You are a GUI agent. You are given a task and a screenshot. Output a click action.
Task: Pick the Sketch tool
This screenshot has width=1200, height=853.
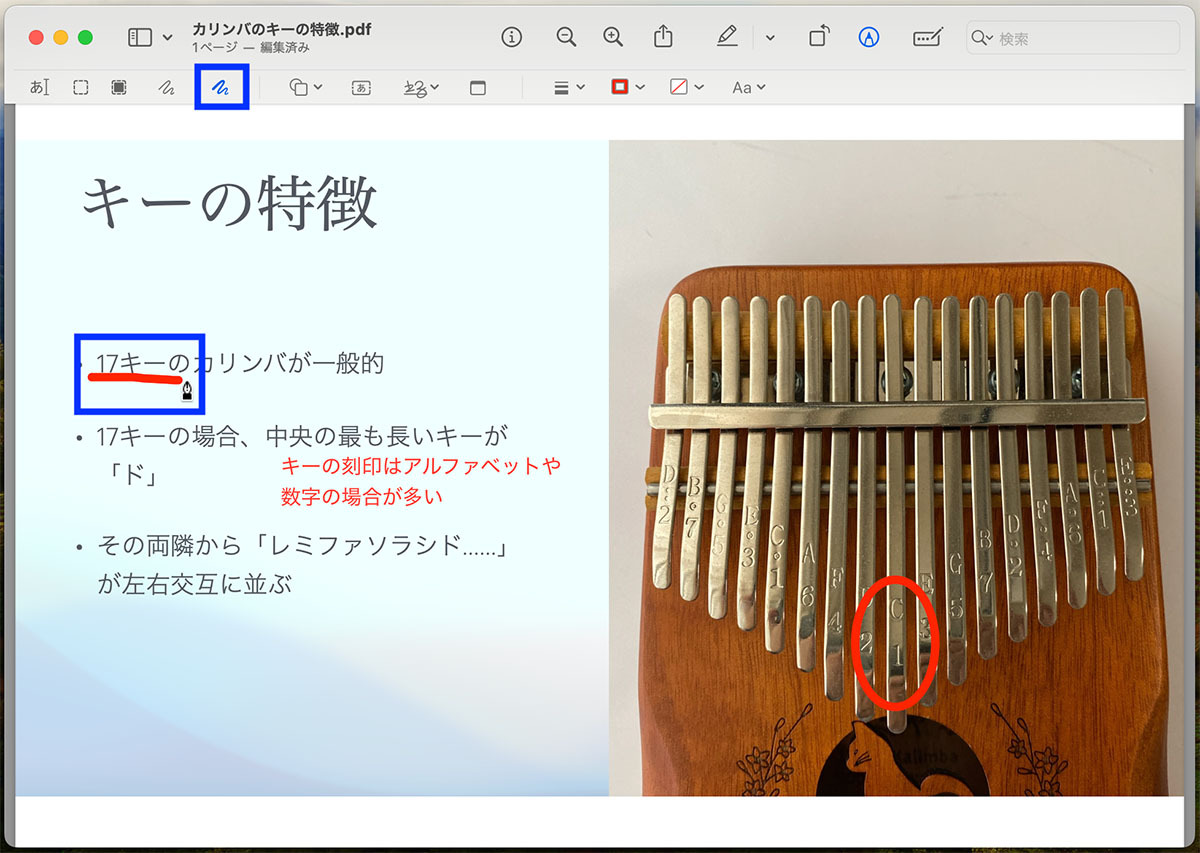click(x=166, y=87)
